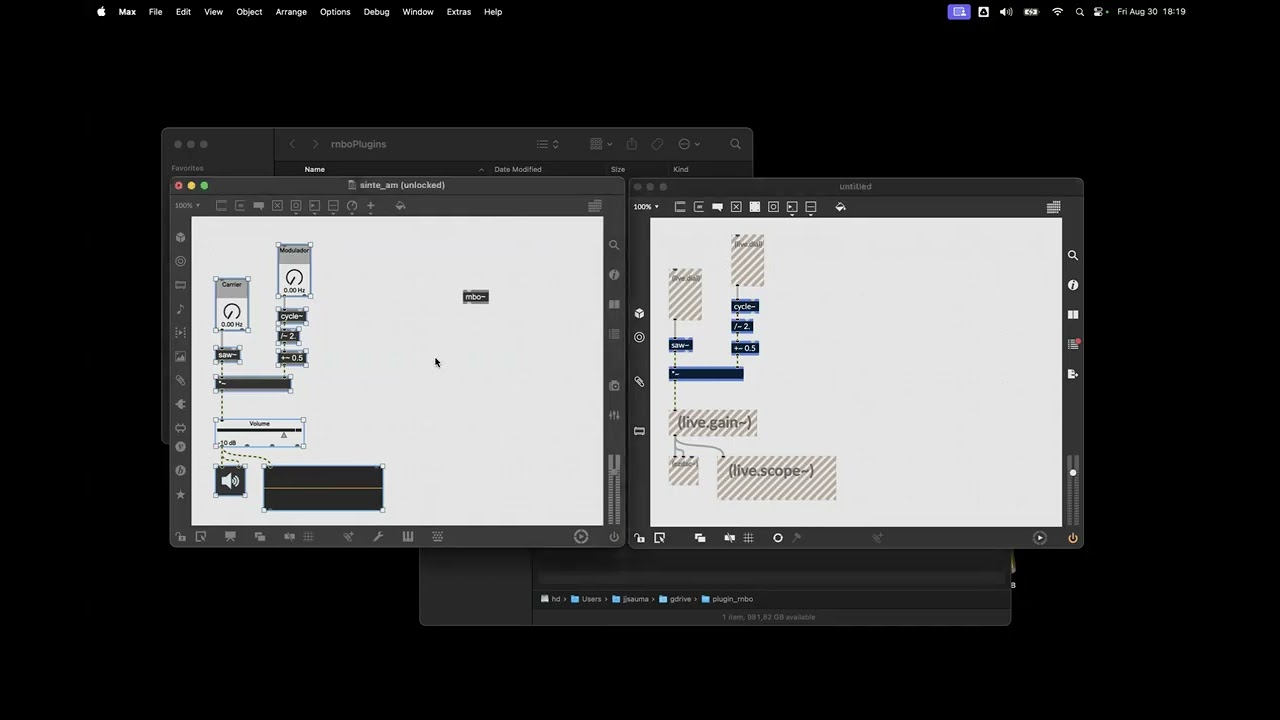Toggle the speaker ezdac button in sinte_am patch

click(230, 481)
